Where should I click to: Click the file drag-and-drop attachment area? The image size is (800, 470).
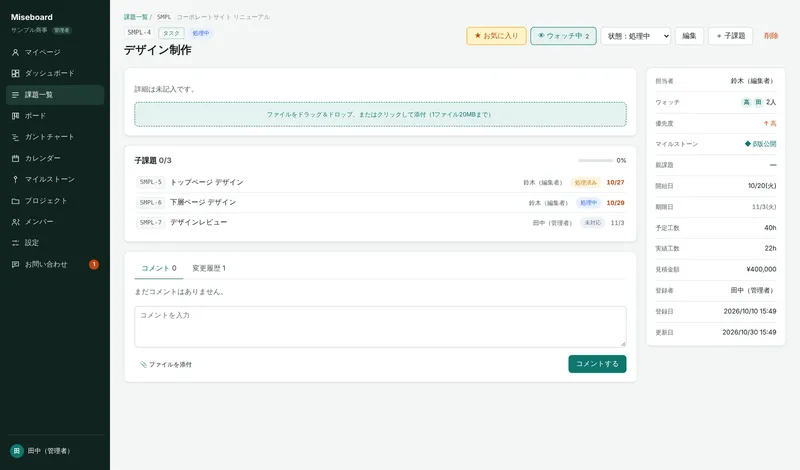tap(380, 114)
